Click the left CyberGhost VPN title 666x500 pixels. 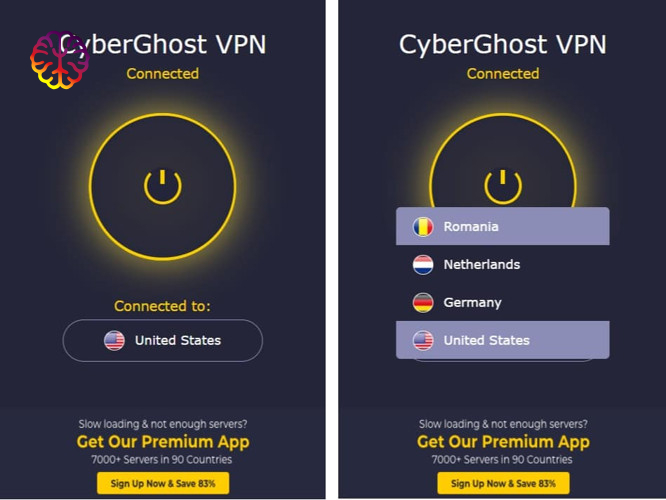click(x=163, y=45)
